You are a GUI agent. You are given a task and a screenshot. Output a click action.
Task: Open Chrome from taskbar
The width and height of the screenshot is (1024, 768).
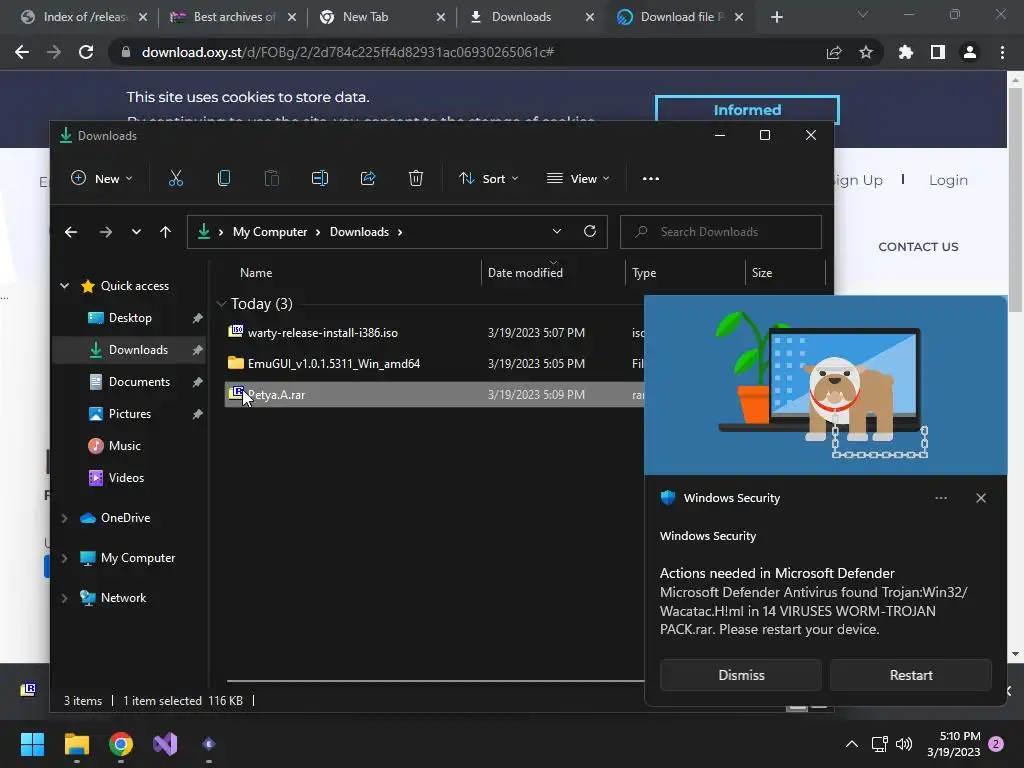click(121, 744)
